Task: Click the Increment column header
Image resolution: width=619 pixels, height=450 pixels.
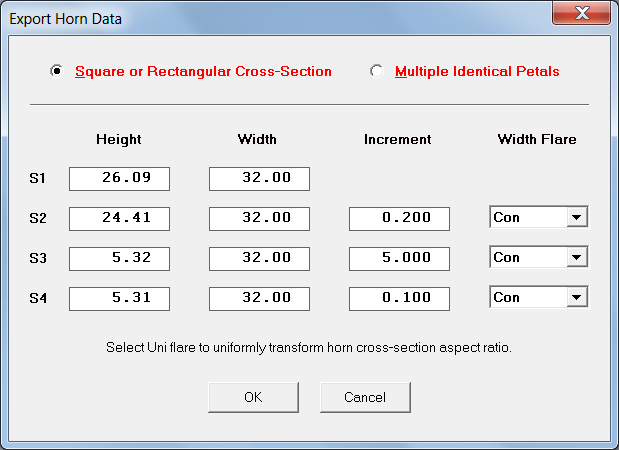Action: (x=398, y=139)
